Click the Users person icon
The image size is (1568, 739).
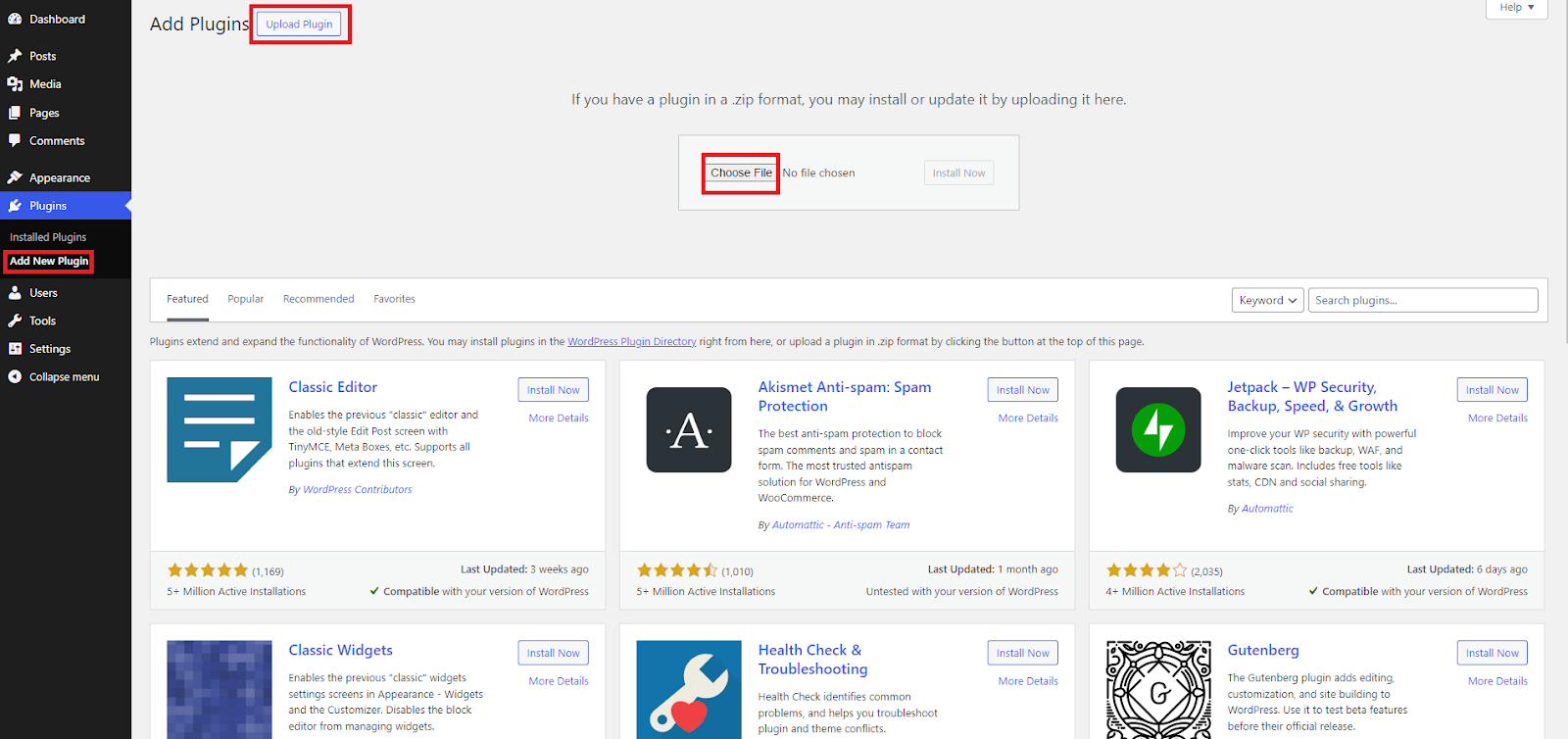pyautogui.click(x=15, y=293)
